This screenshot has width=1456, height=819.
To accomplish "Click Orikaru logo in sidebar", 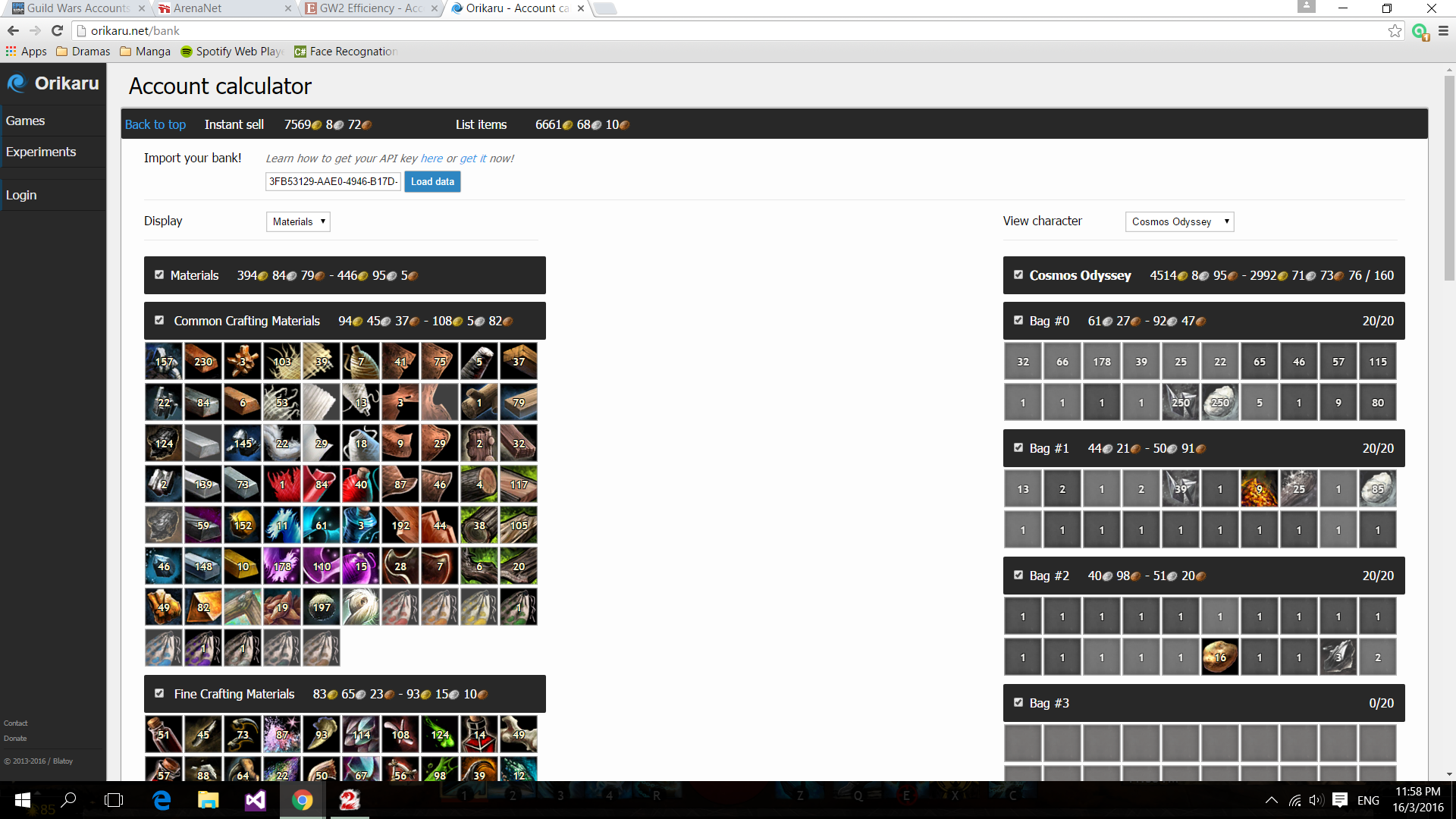I will click(53, 83).
